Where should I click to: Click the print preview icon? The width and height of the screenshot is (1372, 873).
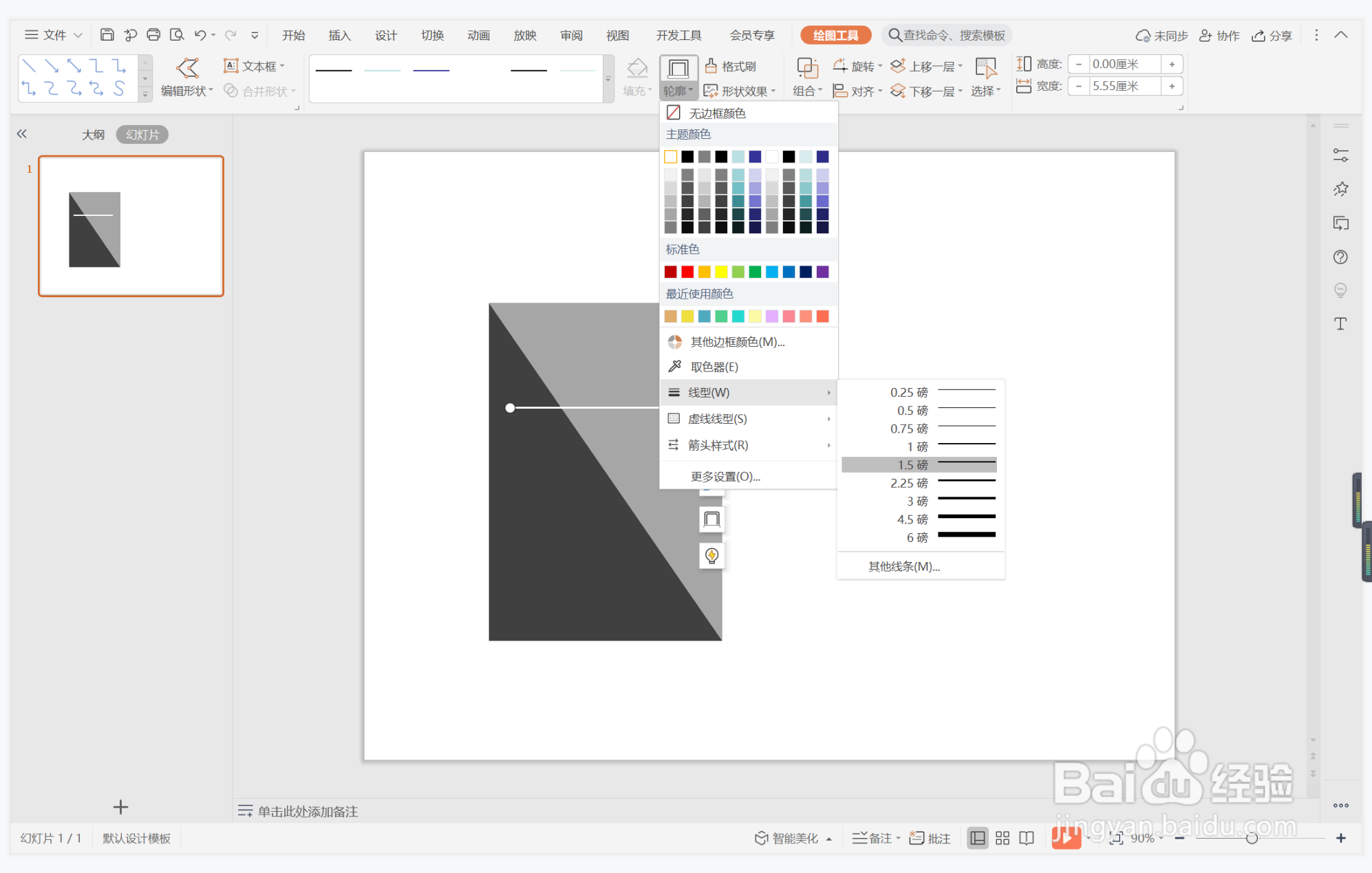click(x=177, y=34)
